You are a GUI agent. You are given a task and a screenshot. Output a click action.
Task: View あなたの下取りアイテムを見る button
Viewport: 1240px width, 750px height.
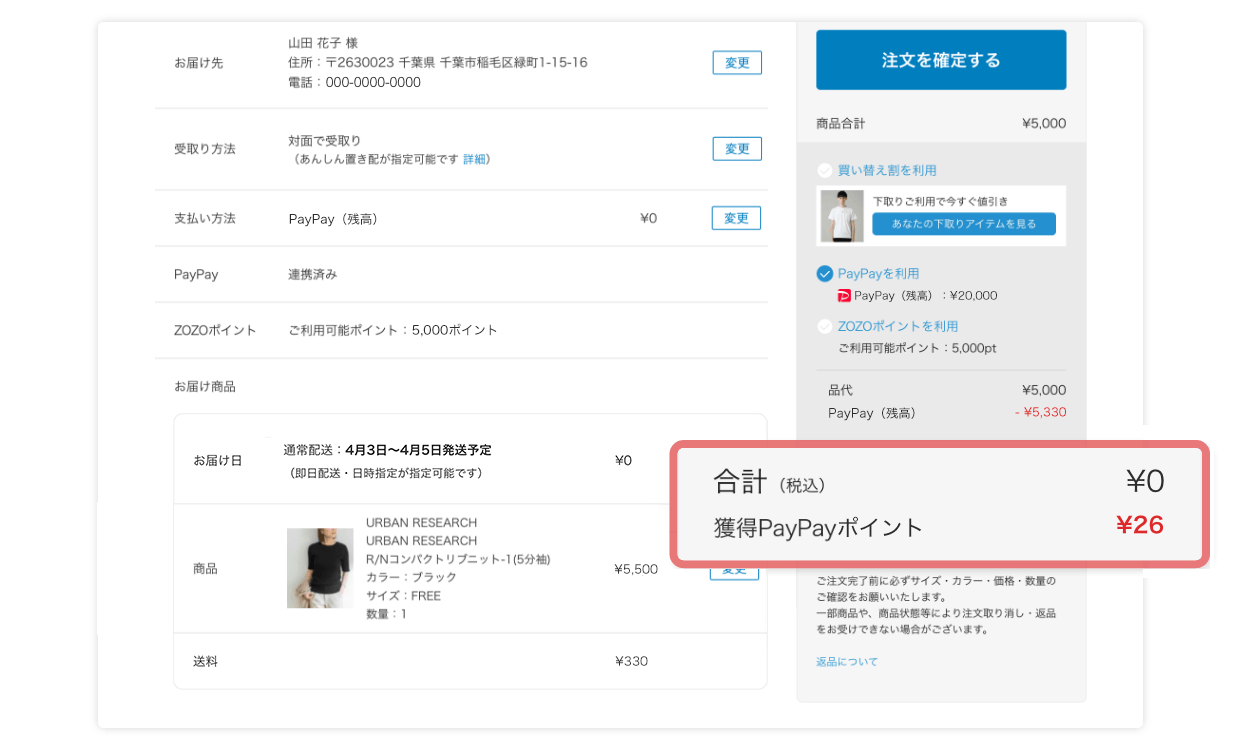pyautogui.click(x=964, y=224)
